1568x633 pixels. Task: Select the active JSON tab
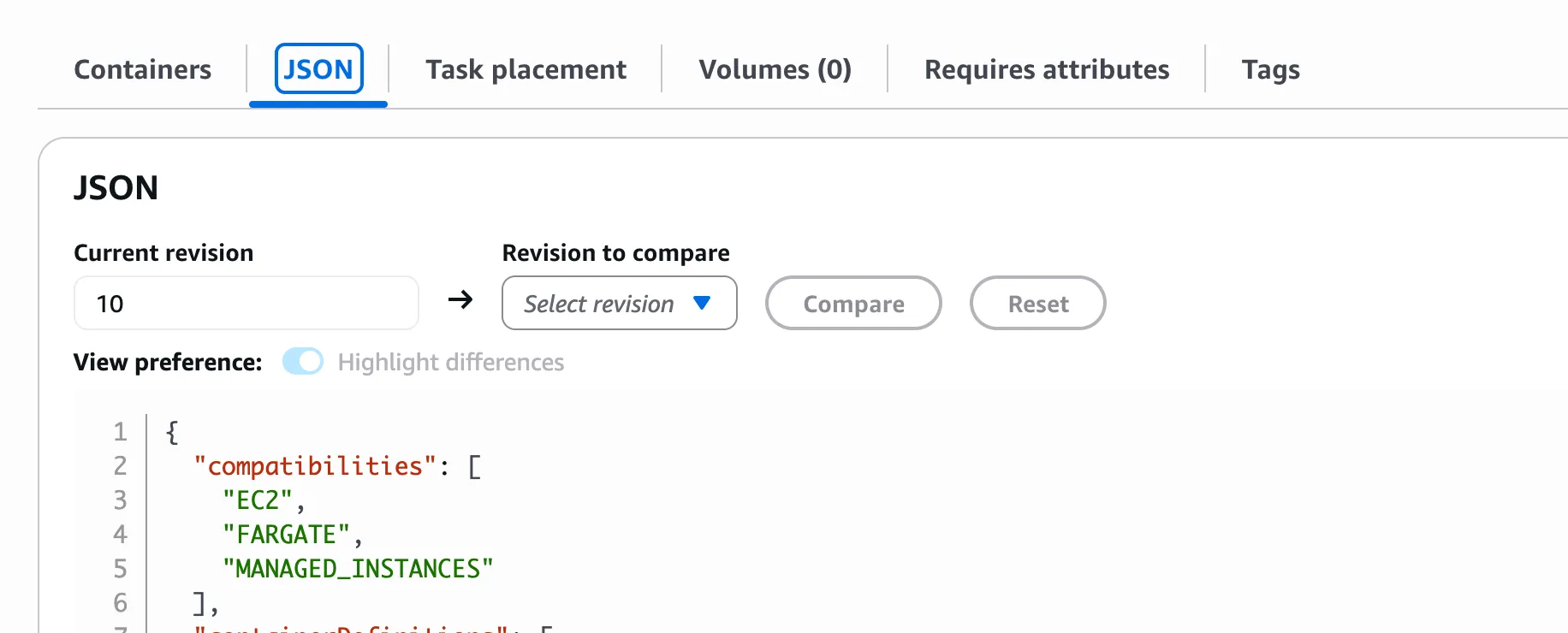(x=318, y=69)
